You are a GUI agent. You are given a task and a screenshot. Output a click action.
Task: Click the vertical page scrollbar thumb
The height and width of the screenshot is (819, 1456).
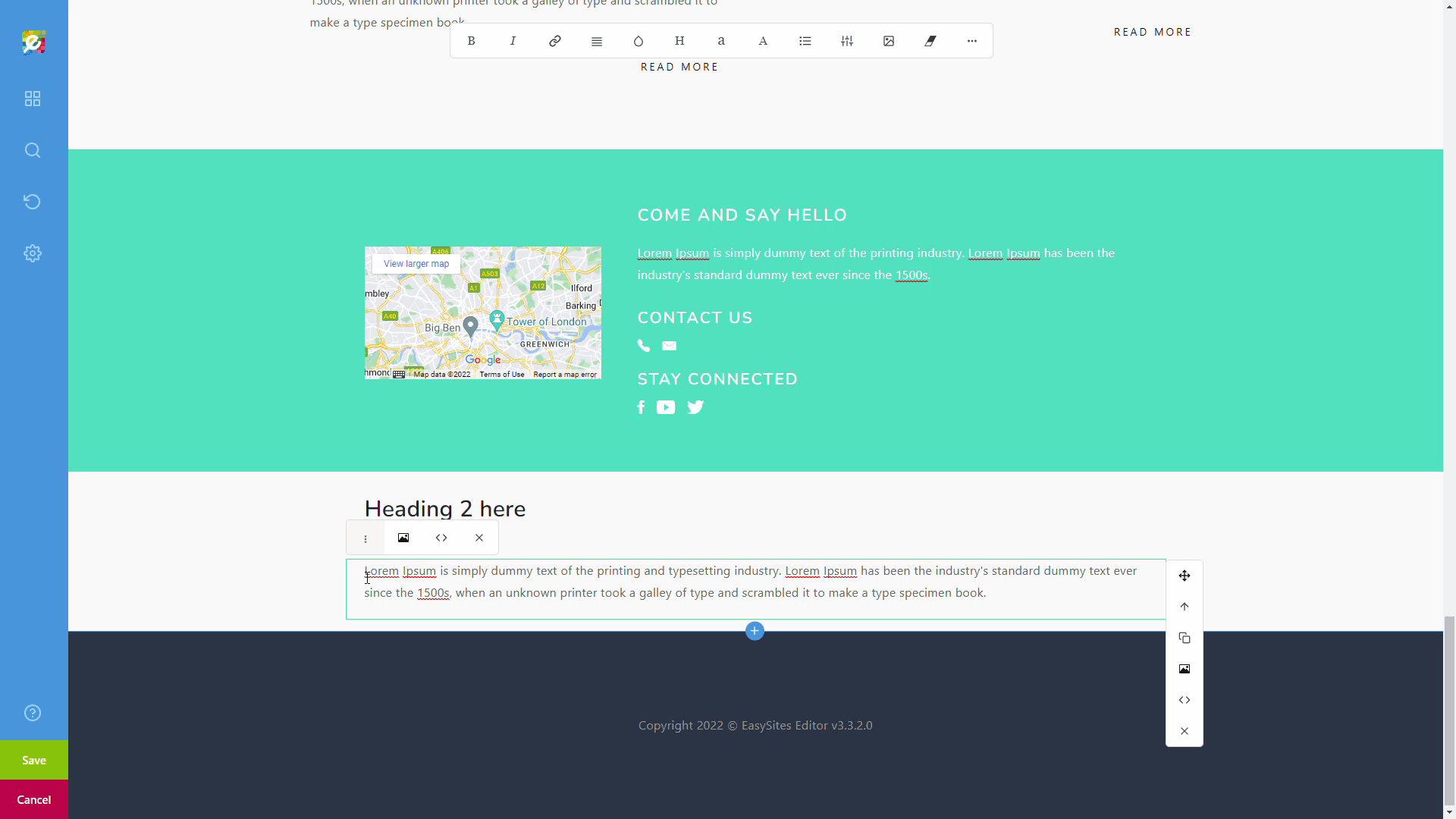click(x=1449, y=710)
